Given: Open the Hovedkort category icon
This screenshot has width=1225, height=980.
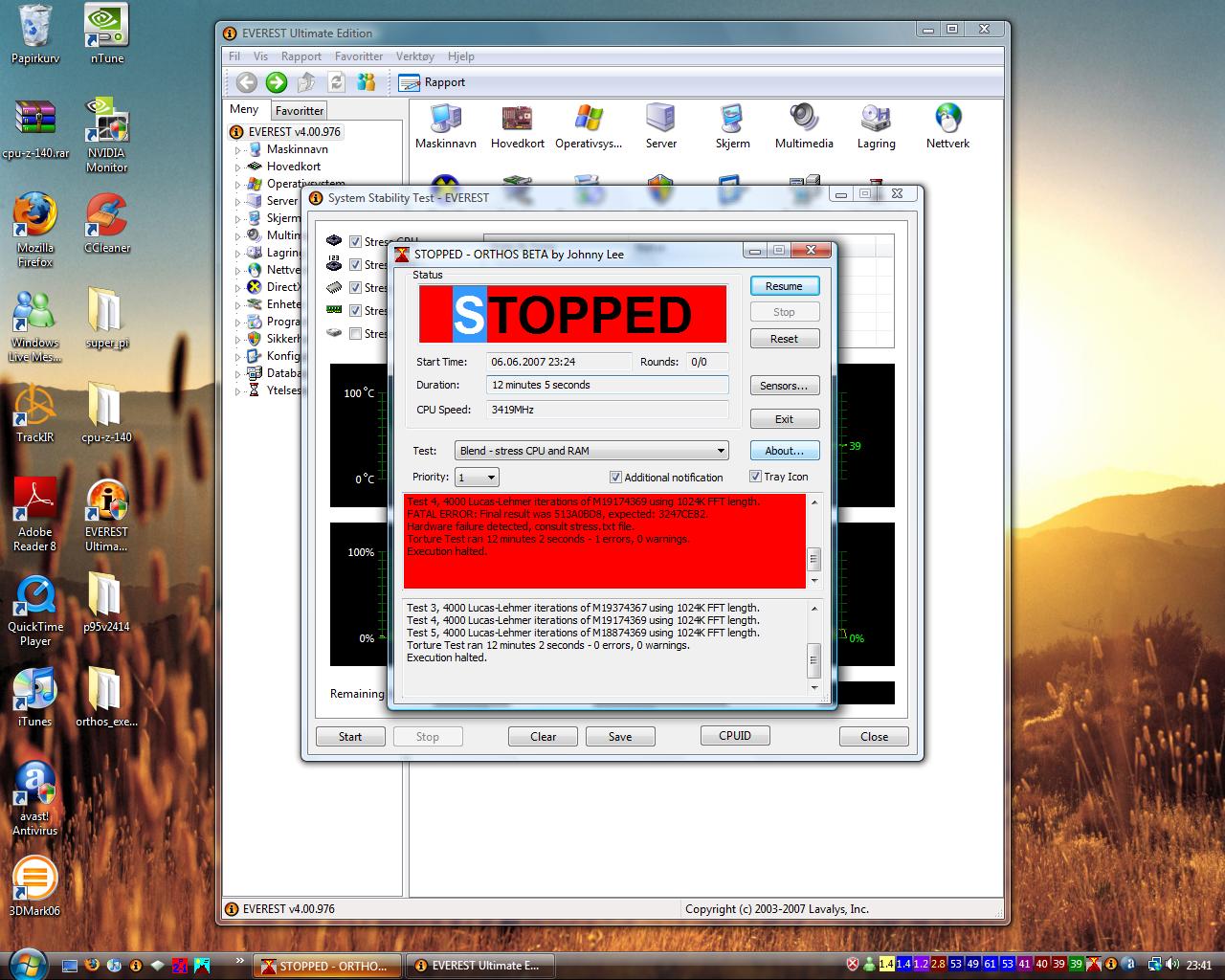Looking at the screenshot, I should (517, 126).
